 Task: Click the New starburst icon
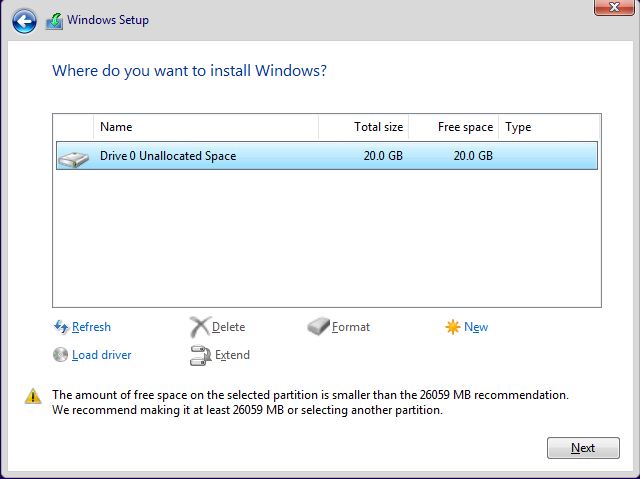453,327
